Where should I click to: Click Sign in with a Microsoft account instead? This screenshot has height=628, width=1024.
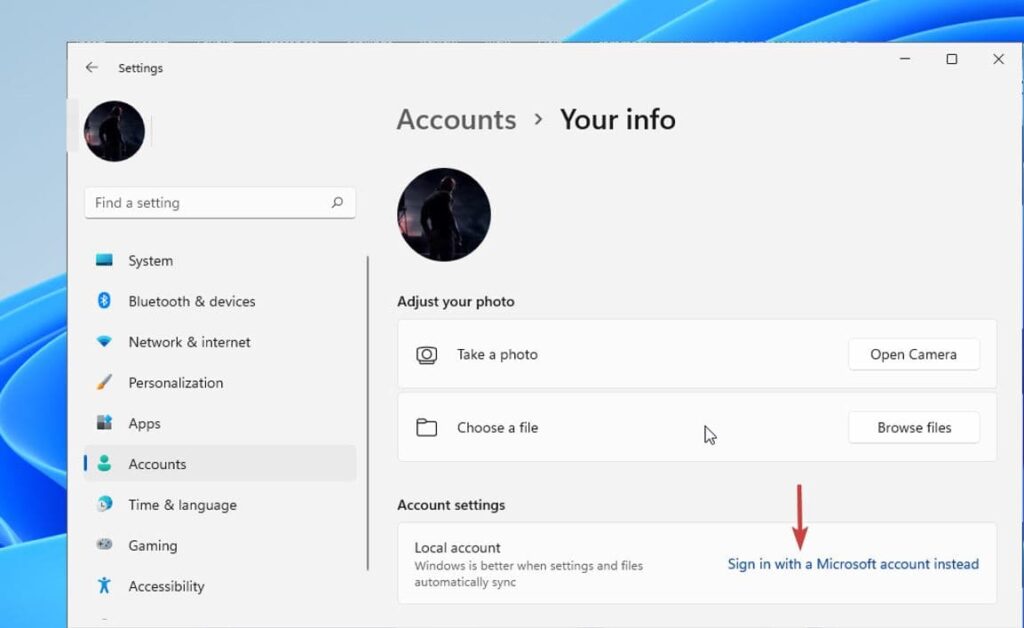coord(852,563)
